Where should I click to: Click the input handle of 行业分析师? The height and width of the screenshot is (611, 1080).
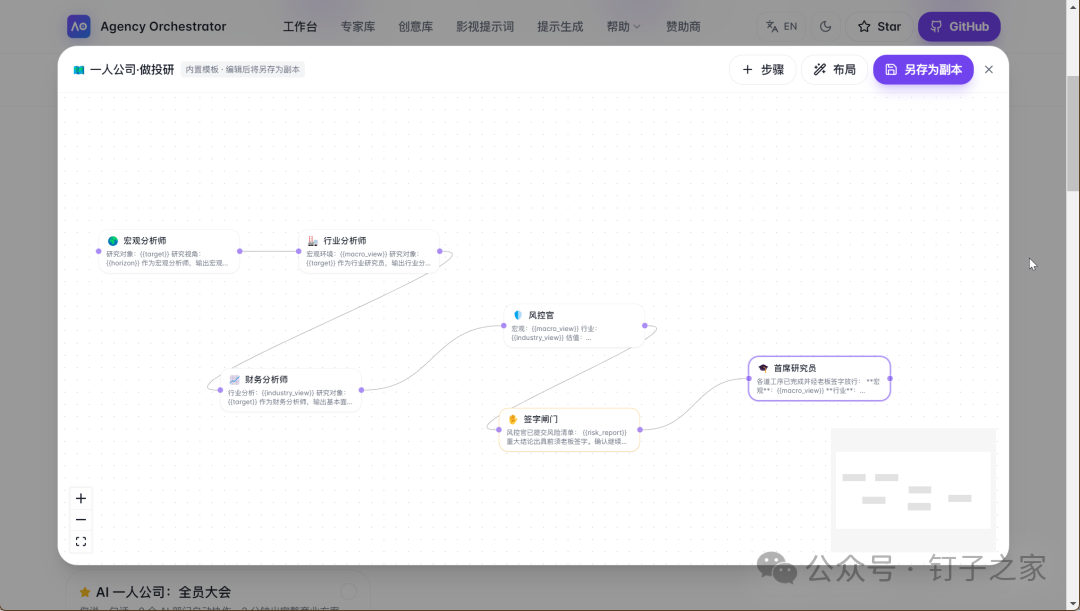(298, 251)
